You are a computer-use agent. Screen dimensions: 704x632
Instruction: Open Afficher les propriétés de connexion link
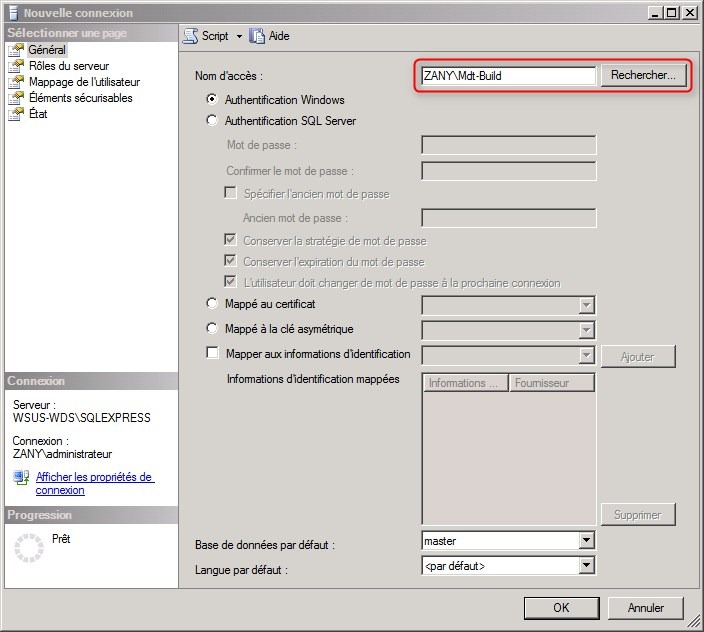95,483
